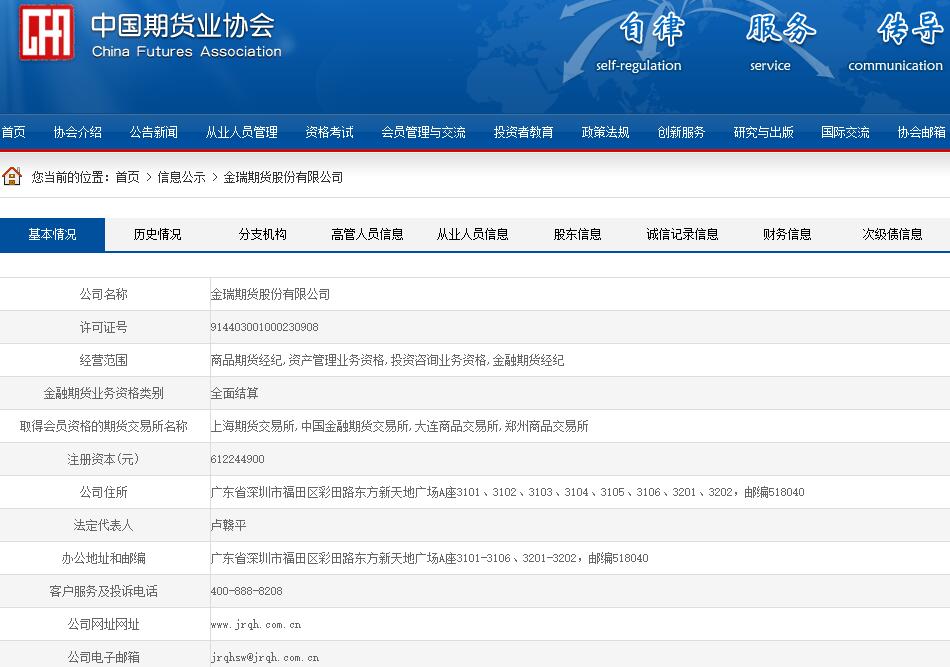The image size is (950, 667).
Task: Click the home icon in breadcrumb
Action: click(12, 176)
